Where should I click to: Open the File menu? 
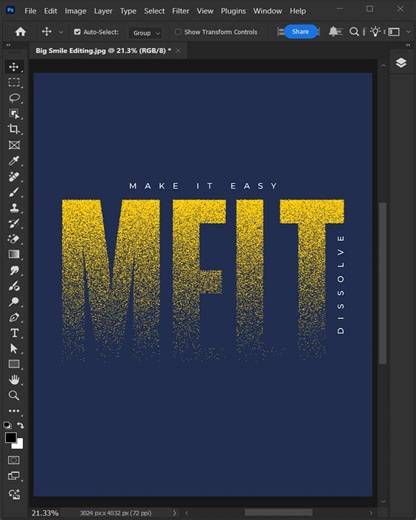[x=30, y=11]
